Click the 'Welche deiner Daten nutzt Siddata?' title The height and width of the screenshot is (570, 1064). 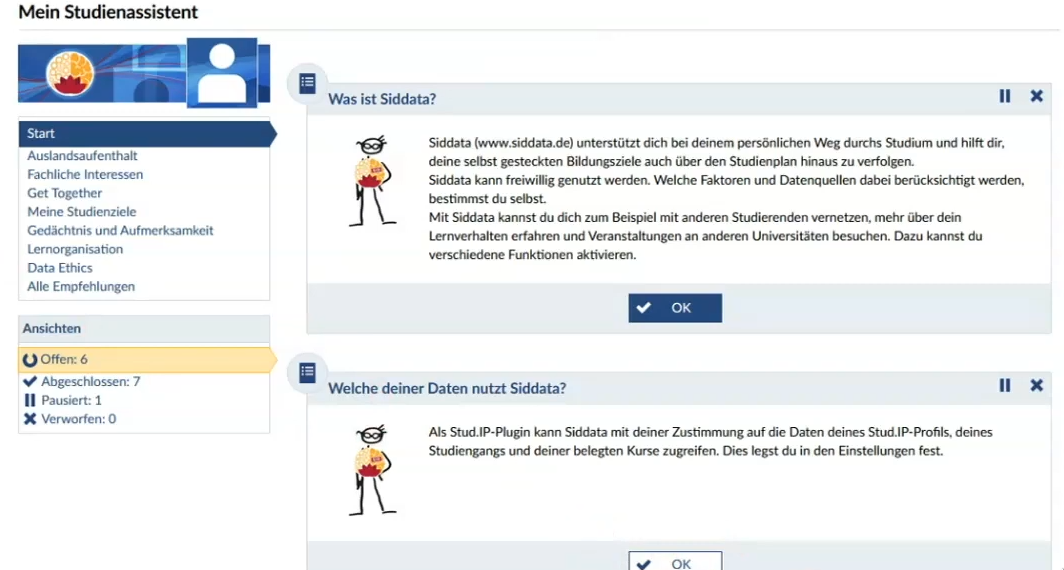pos(447,388)
